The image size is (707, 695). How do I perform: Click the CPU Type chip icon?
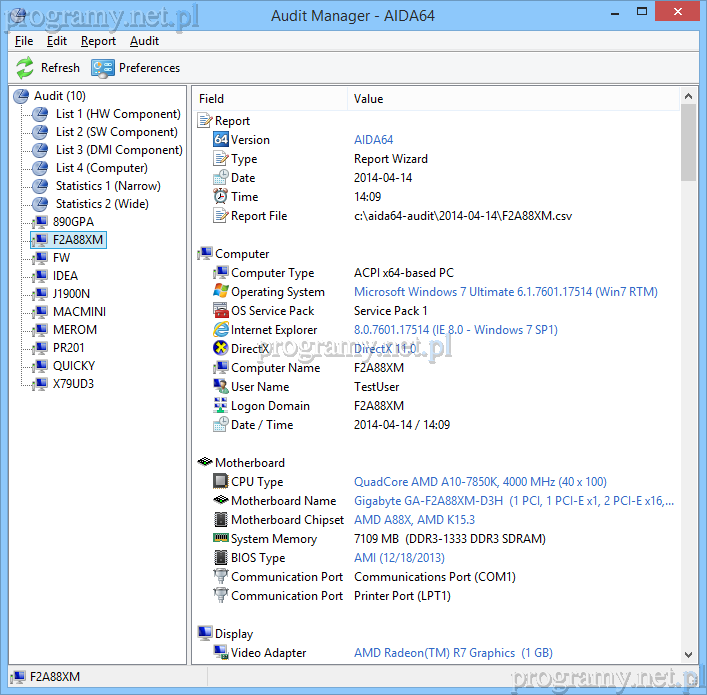coord(221,482)
